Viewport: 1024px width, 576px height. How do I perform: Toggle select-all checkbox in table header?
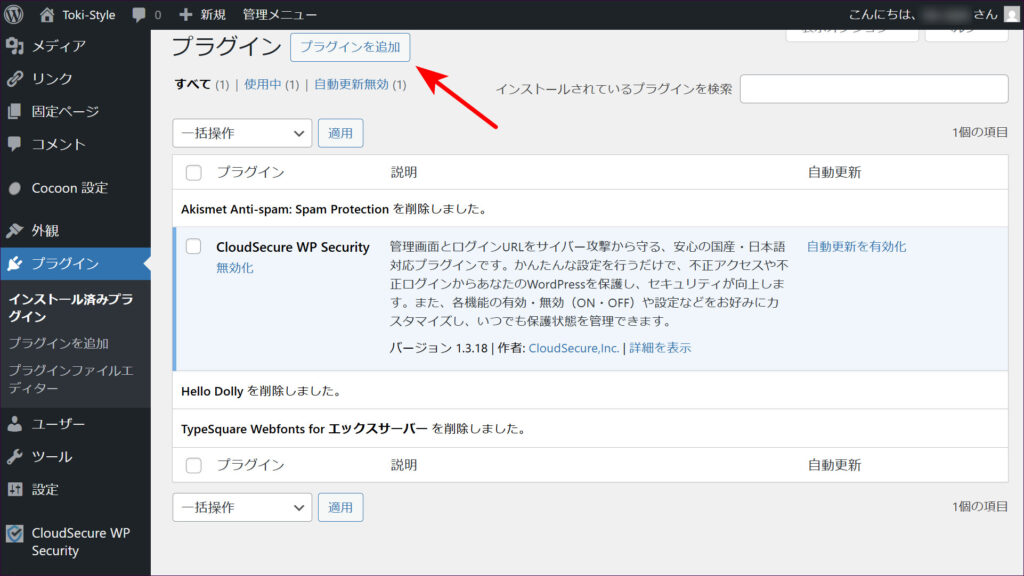click(x=194, y=173)
